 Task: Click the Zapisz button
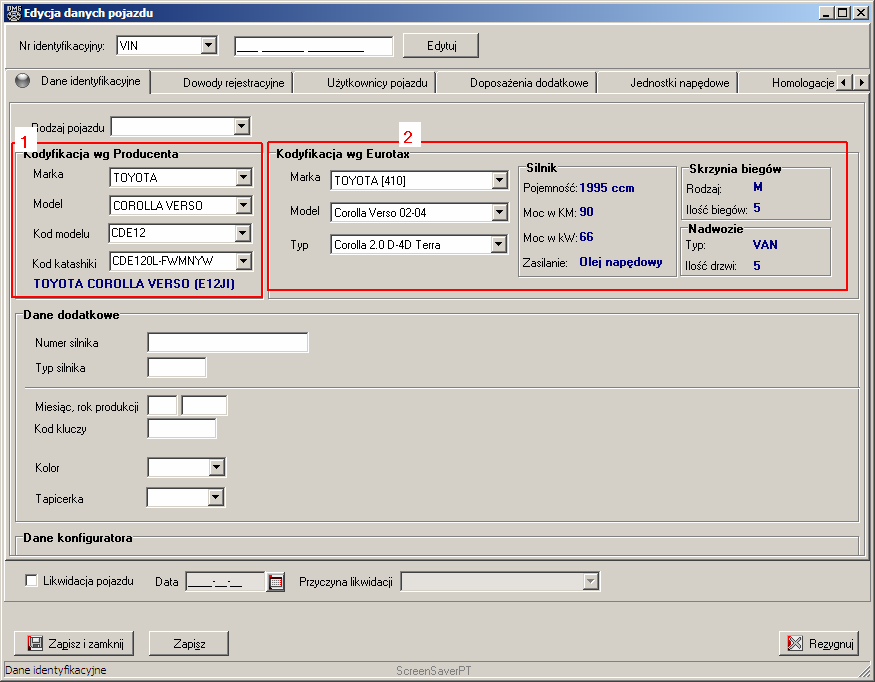coord(189,643)
